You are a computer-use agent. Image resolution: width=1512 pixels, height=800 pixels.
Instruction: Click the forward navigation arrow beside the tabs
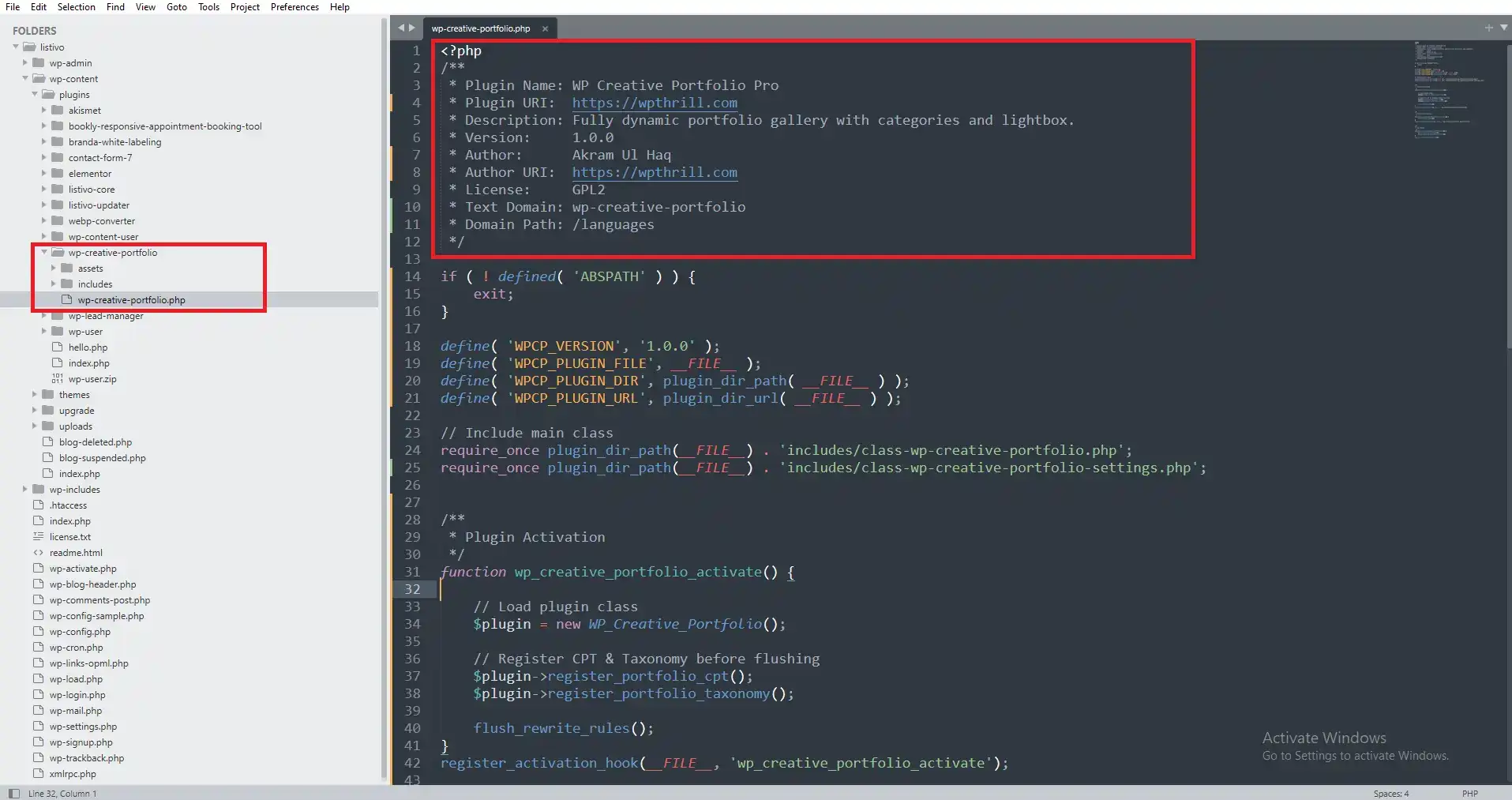tap(414, 28)
